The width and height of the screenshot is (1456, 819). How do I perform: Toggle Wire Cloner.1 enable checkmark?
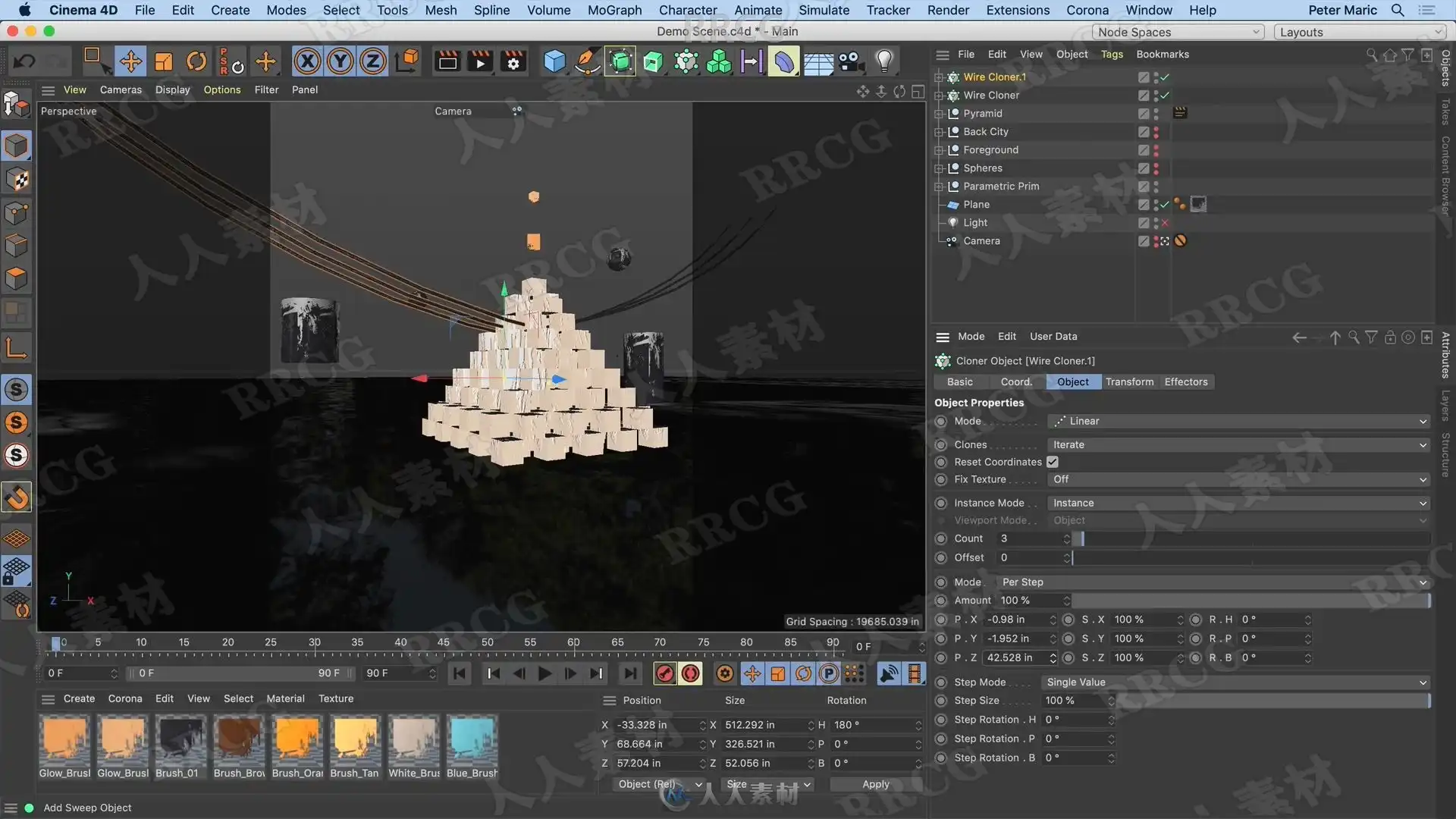pos(1165,77)
